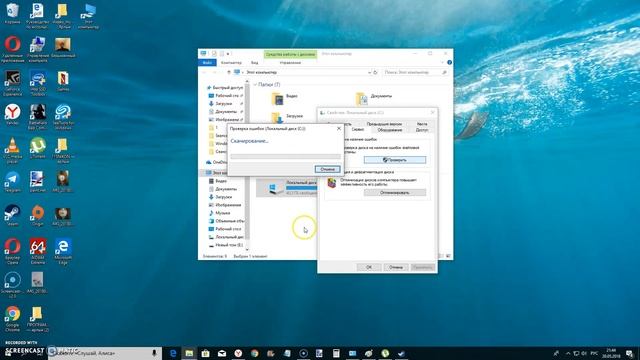640x360 pixels.
Task: Open Action Center notifications in tray
Action: [x=630, y=353]
